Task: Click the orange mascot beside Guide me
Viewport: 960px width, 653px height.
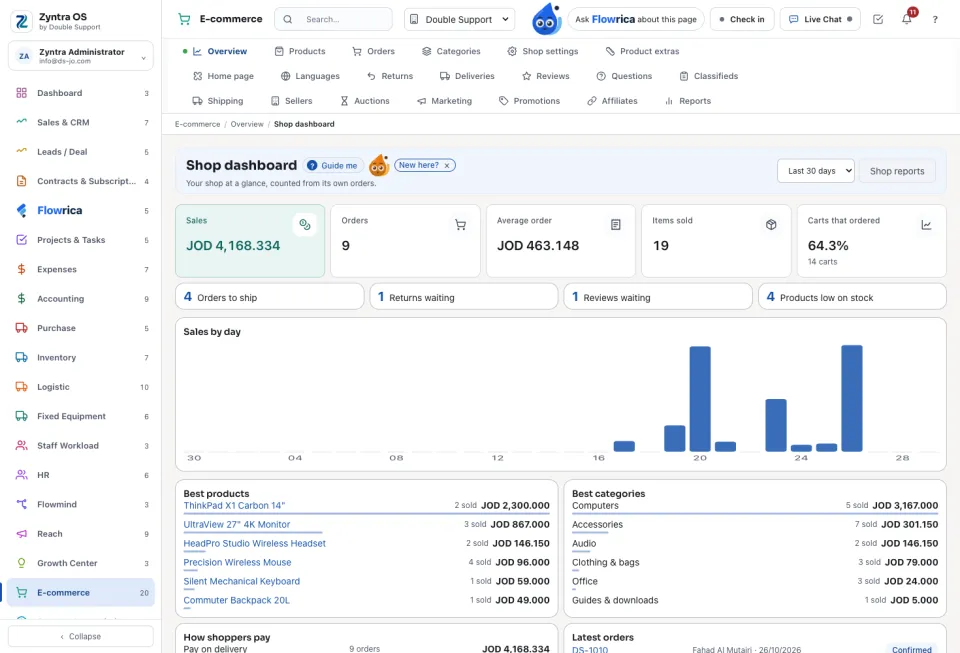Action: (x=379, y=165)
